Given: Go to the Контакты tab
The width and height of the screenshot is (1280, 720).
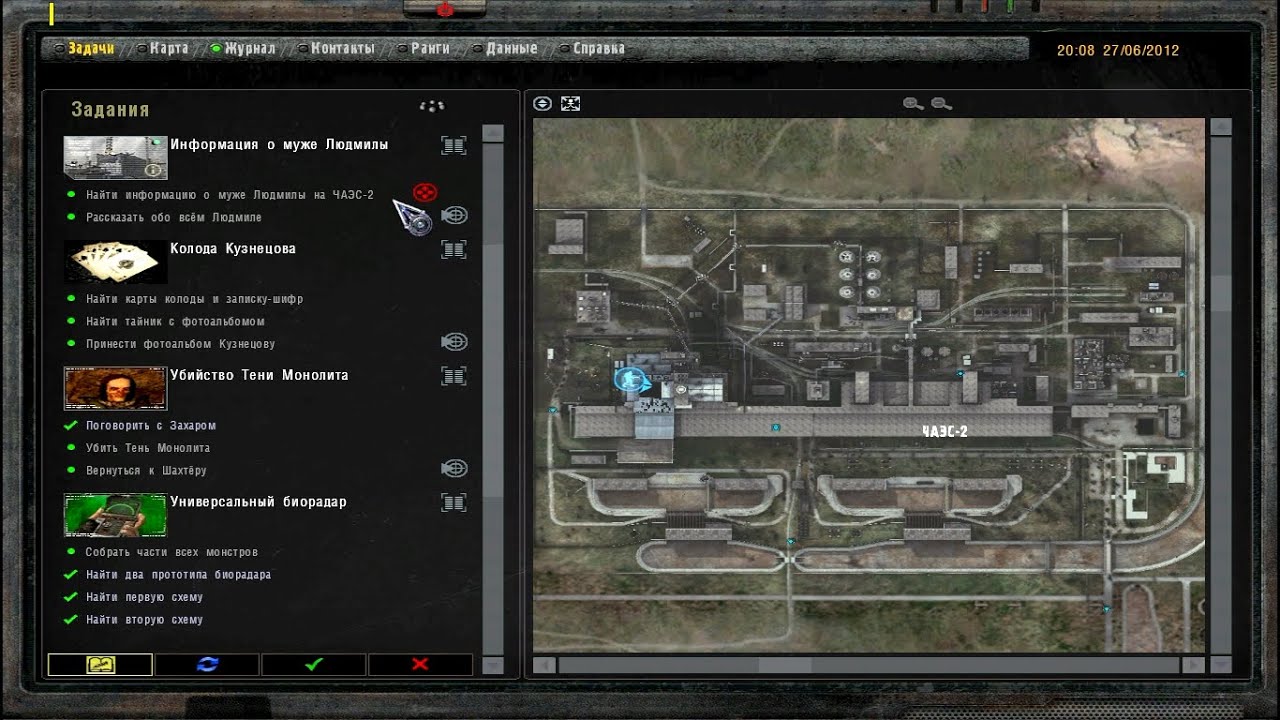Looking at the screenshot, I should click(x=343, y=48).
